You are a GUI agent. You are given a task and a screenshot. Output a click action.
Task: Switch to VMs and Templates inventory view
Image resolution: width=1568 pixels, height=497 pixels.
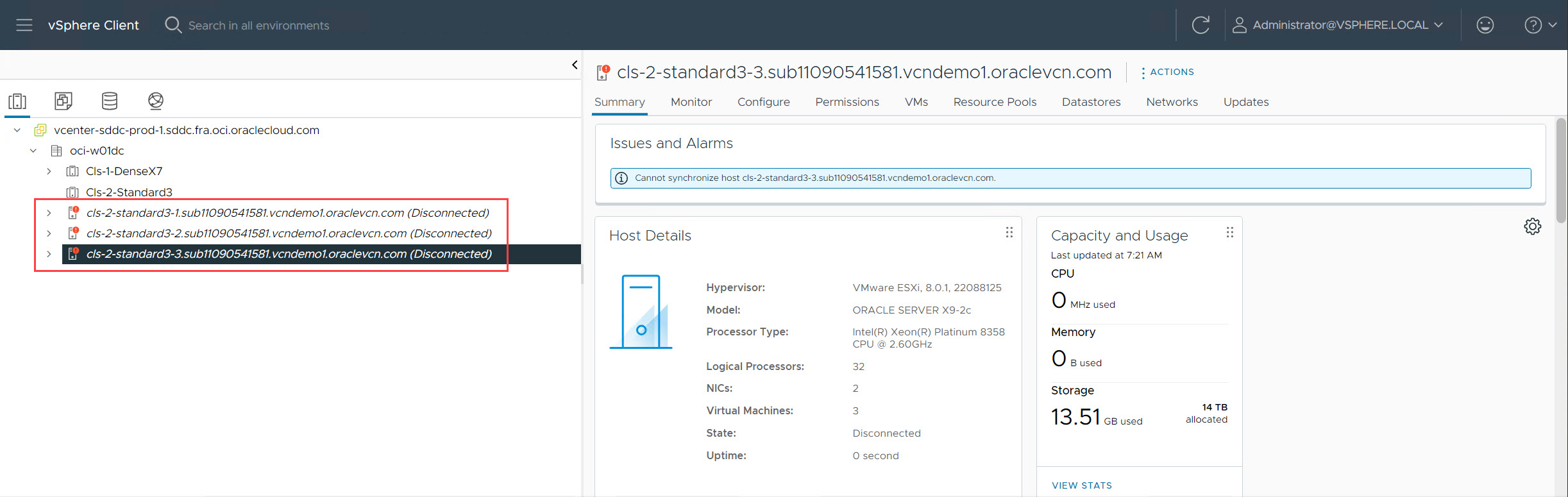[63, 101]
